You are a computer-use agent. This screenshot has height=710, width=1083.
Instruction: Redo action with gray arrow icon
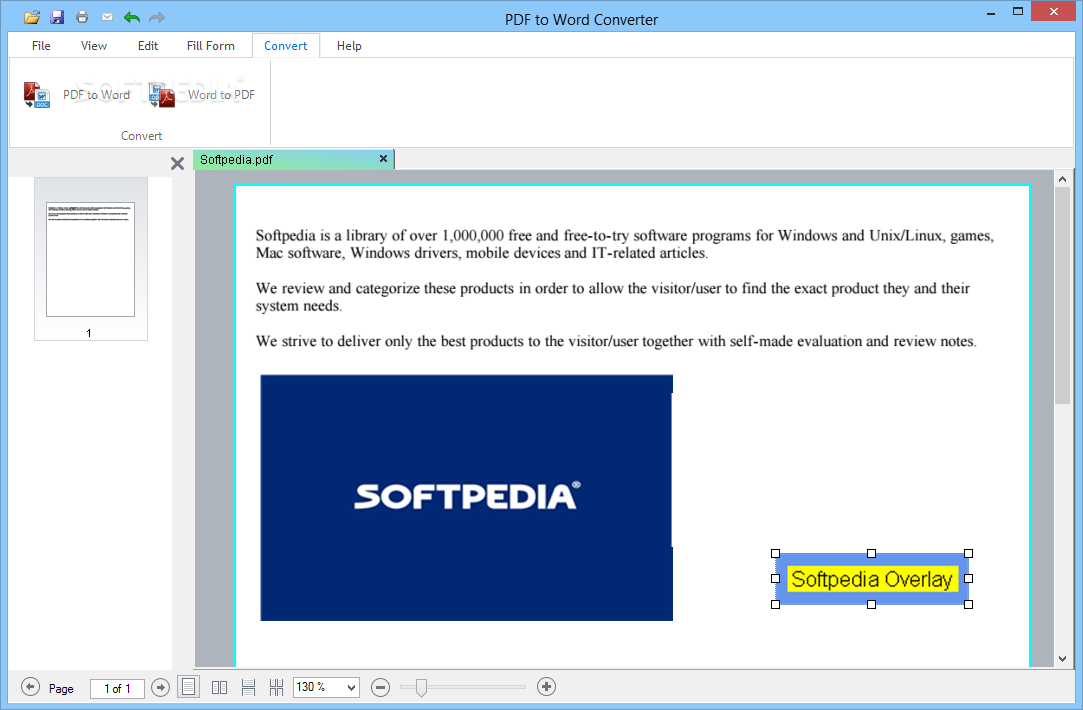point(157,17)
